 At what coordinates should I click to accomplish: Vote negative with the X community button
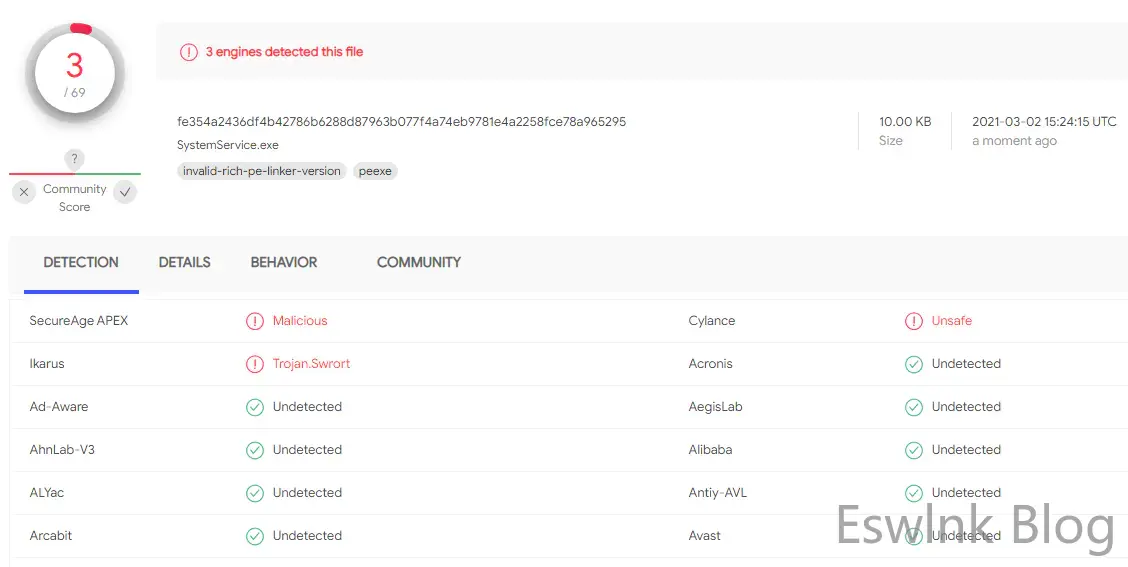(x=26, y=192)
